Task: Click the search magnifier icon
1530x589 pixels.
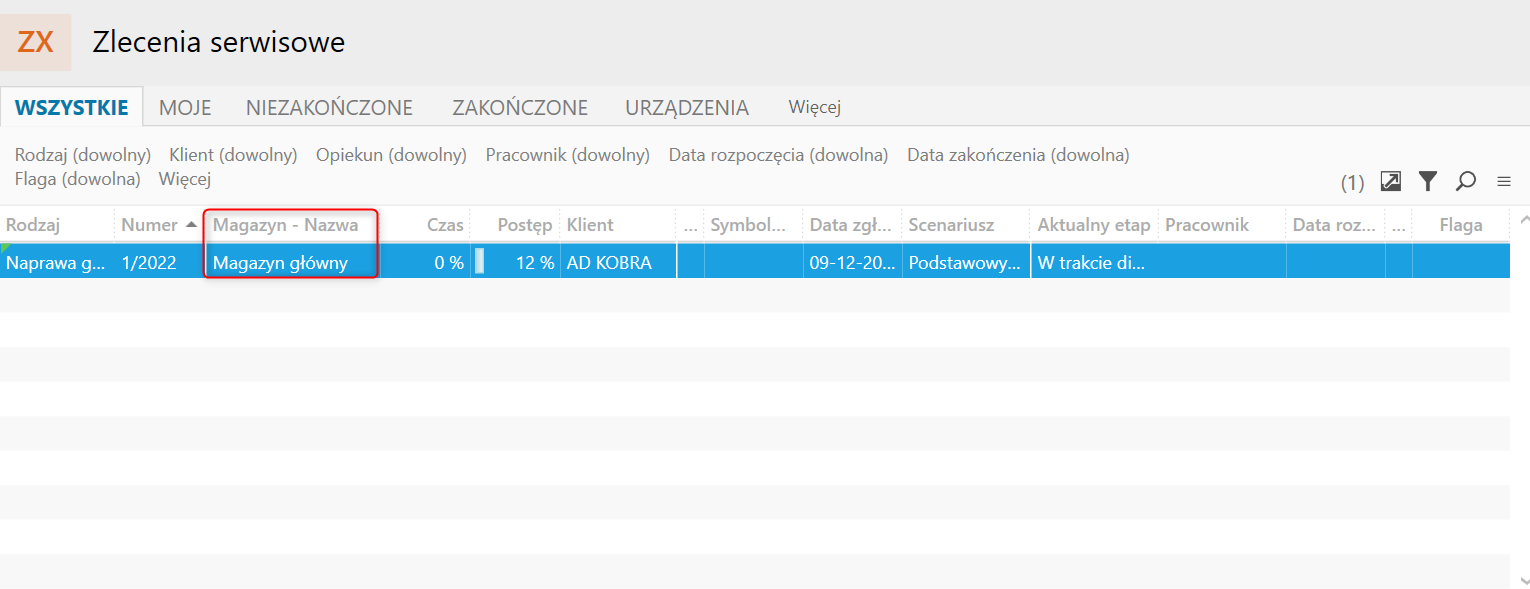Action: pyautogui.click(x=1466, y=181)
